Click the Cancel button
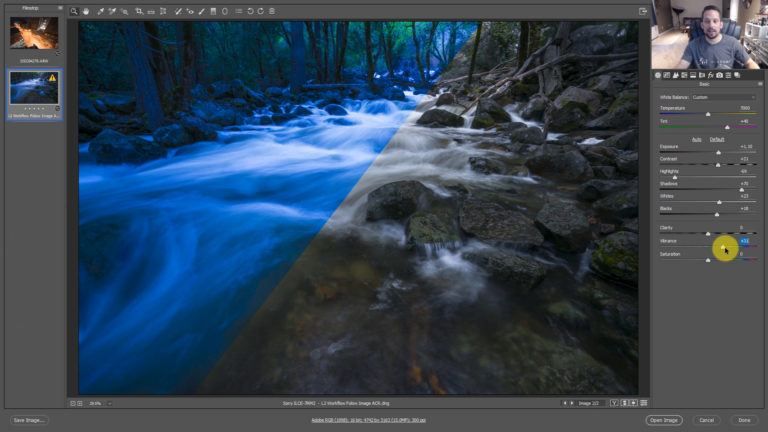This screenshot has width=768, height=432. pyautogui.click(x=706, y=420)
